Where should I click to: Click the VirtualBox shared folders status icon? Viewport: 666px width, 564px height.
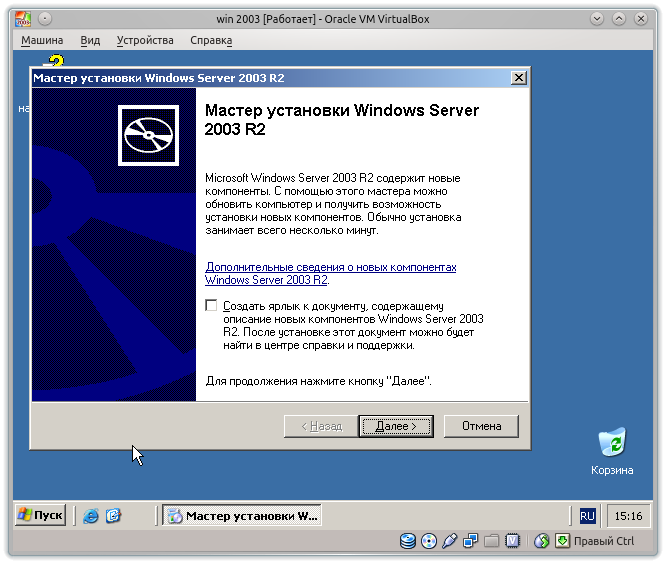[491, 541]
